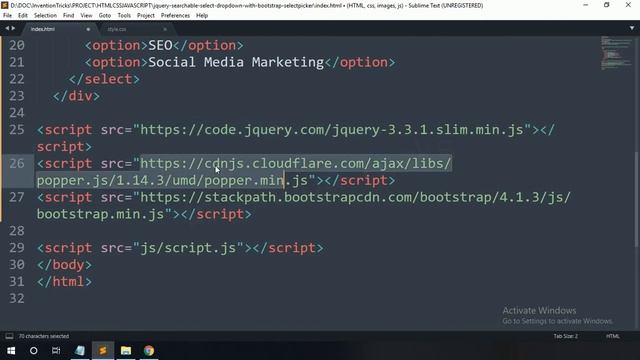Viewport: 640px width, 360px height.
Task: Open the View menu
Action: click(86, 16)
